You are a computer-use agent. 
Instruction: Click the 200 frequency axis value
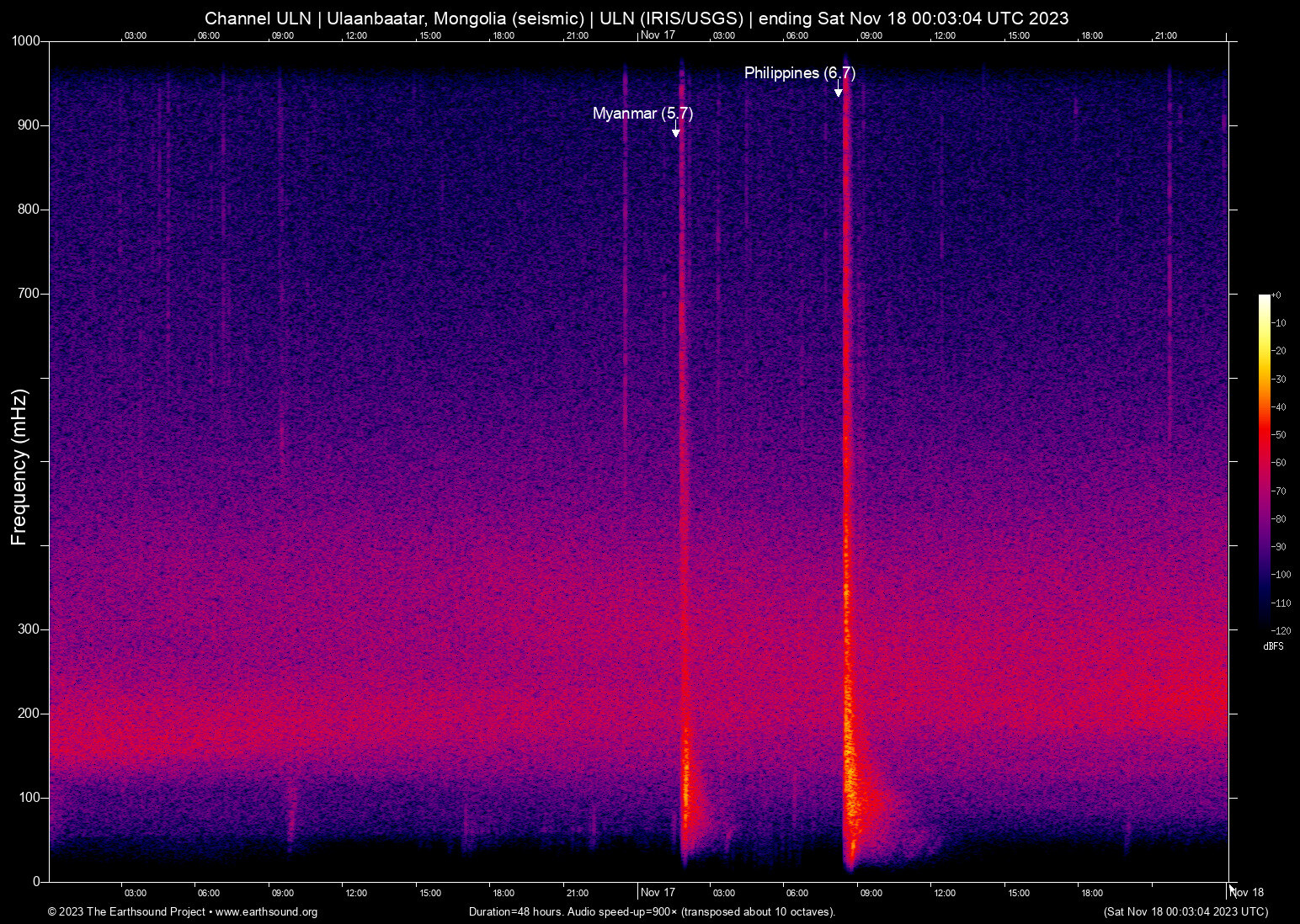pyautogui.click(x=29, y=714)
